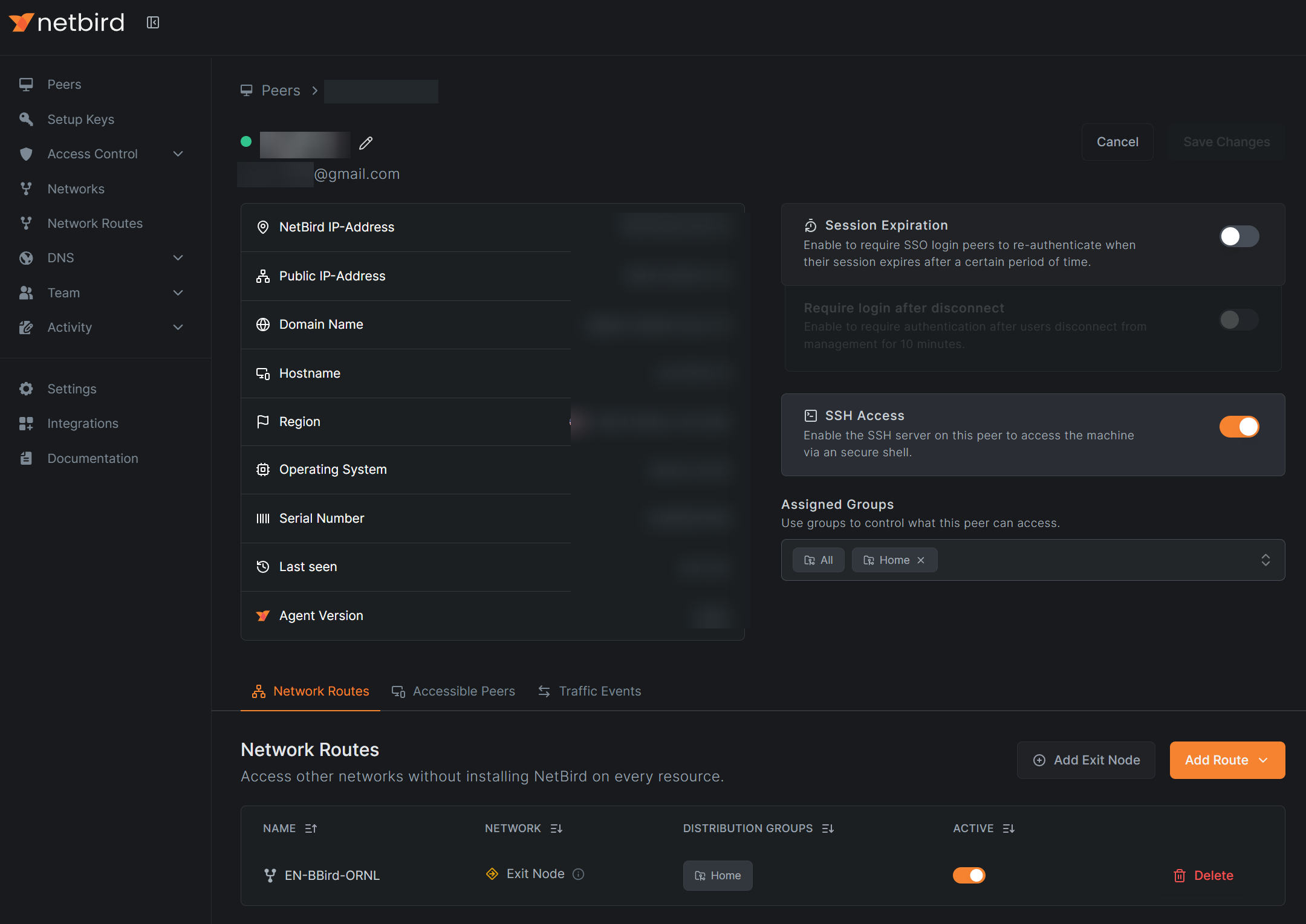Toggle Session Expiration switch

point(1239,236)
